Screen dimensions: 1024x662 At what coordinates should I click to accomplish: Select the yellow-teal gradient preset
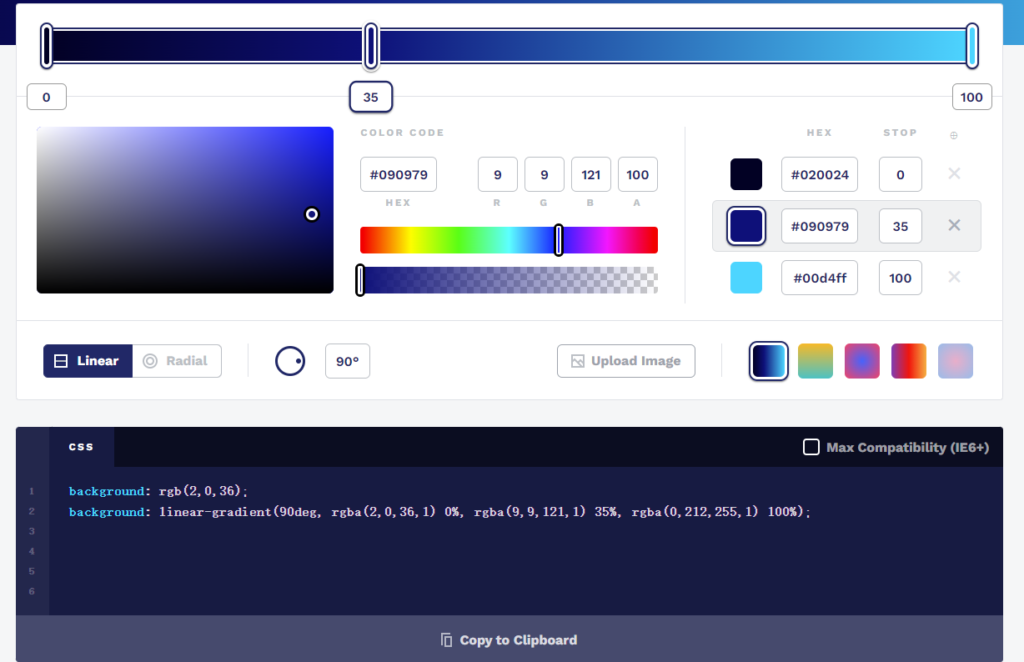[815, 361]
